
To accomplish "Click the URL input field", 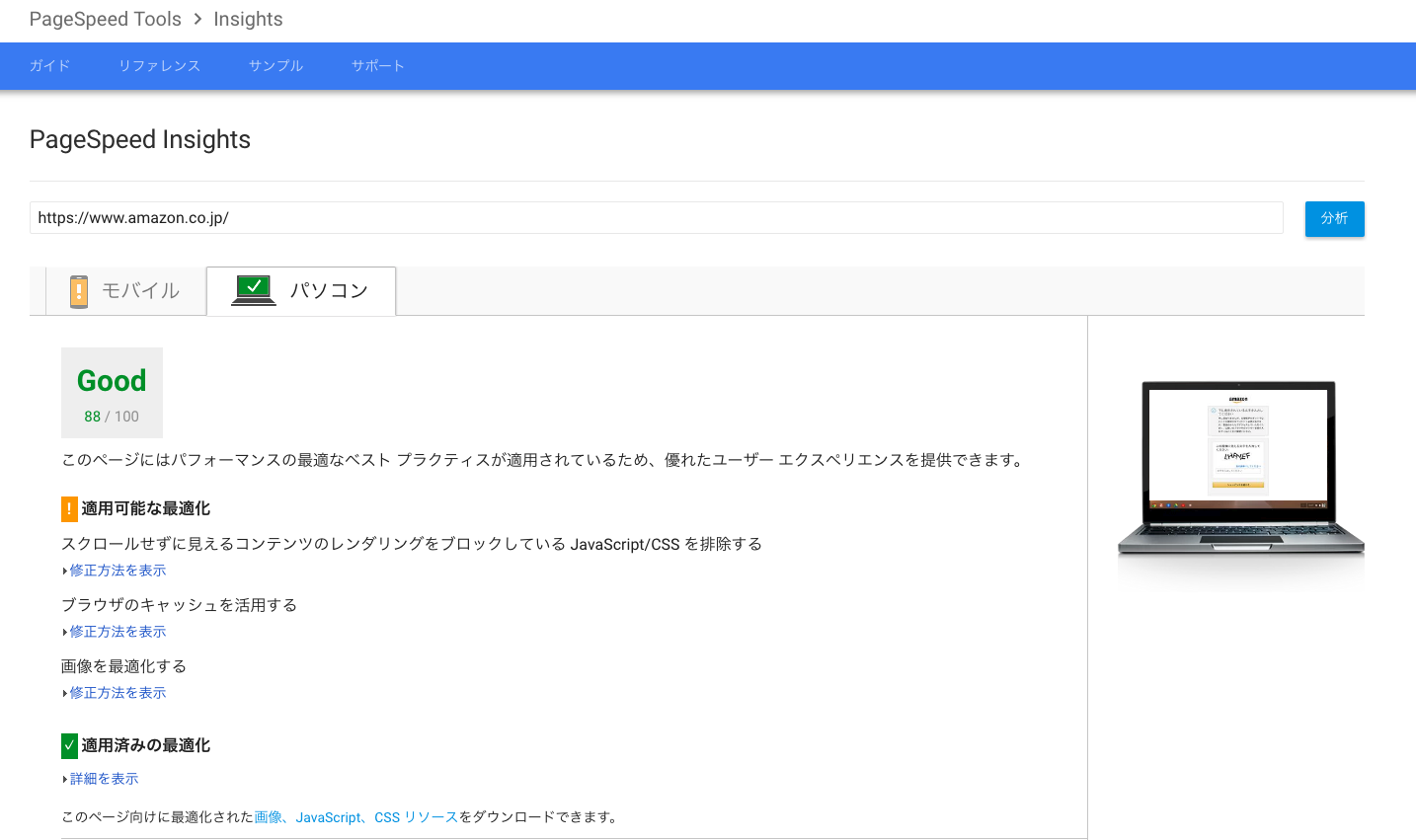I will pyautogui.click(x=656, y=218).
